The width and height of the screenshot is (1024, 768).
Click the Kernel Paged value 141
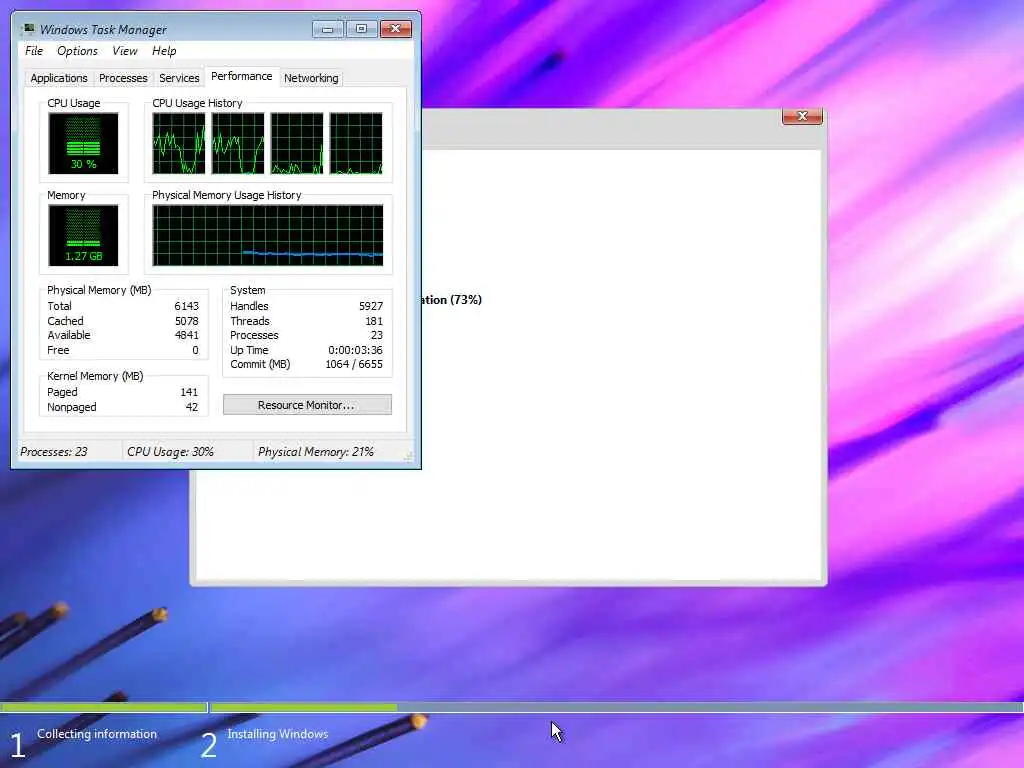click(x=189, y=392)
